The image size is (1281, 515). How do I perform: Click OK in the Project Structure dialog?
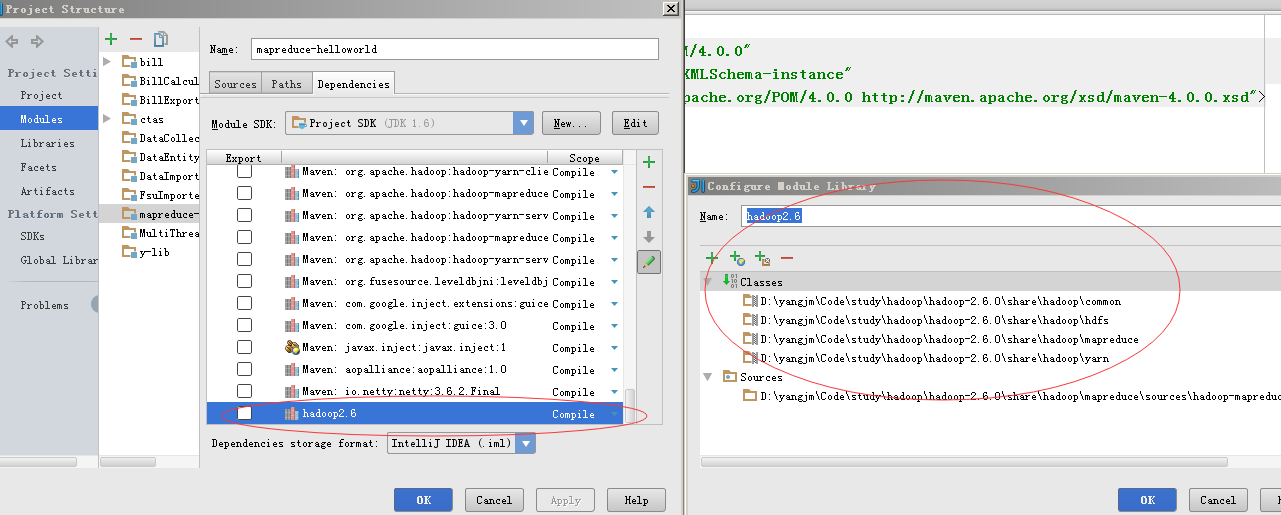coord(423,500)
